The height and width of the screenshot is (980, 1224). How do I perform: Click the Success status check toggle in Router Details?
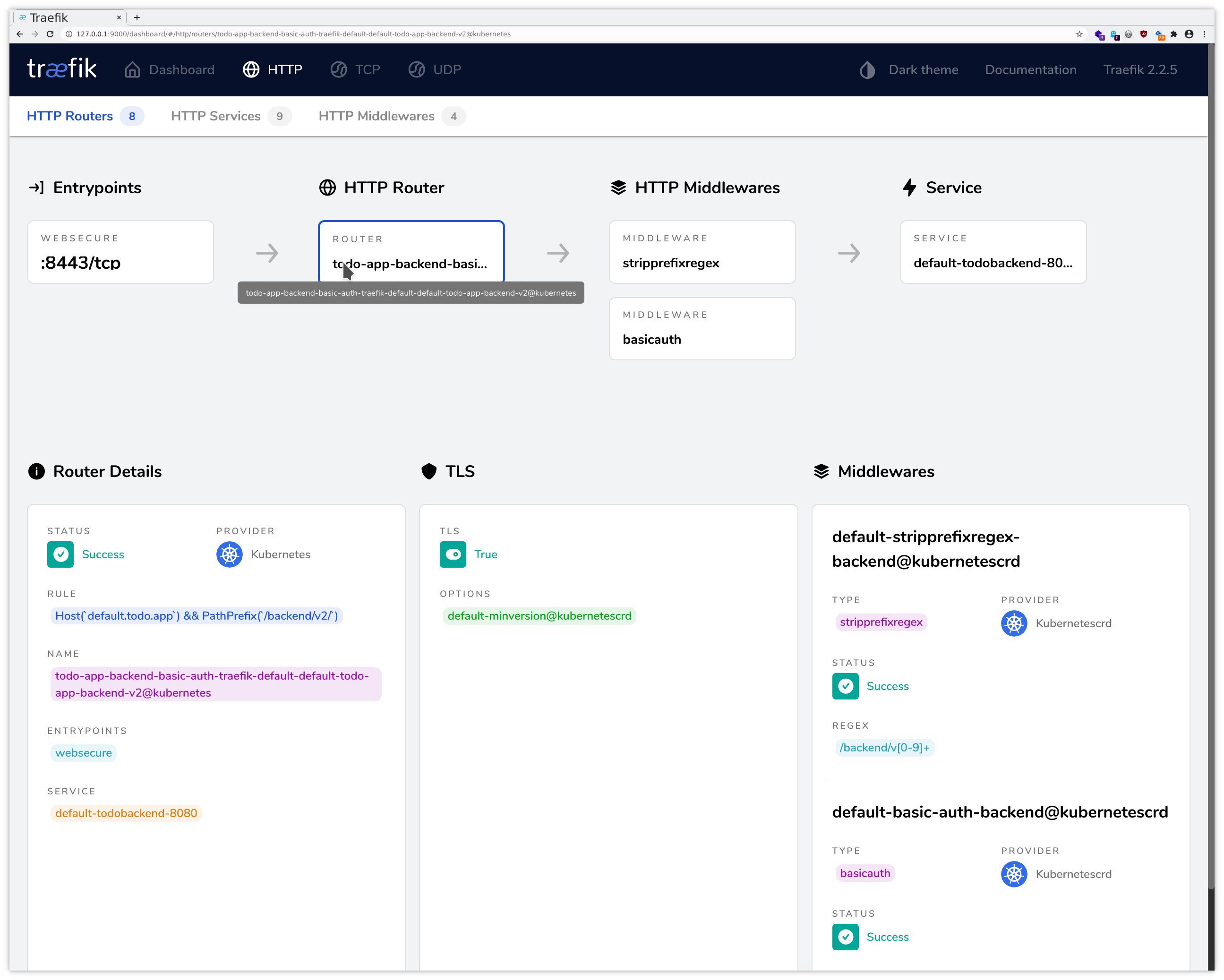[60, 554]
